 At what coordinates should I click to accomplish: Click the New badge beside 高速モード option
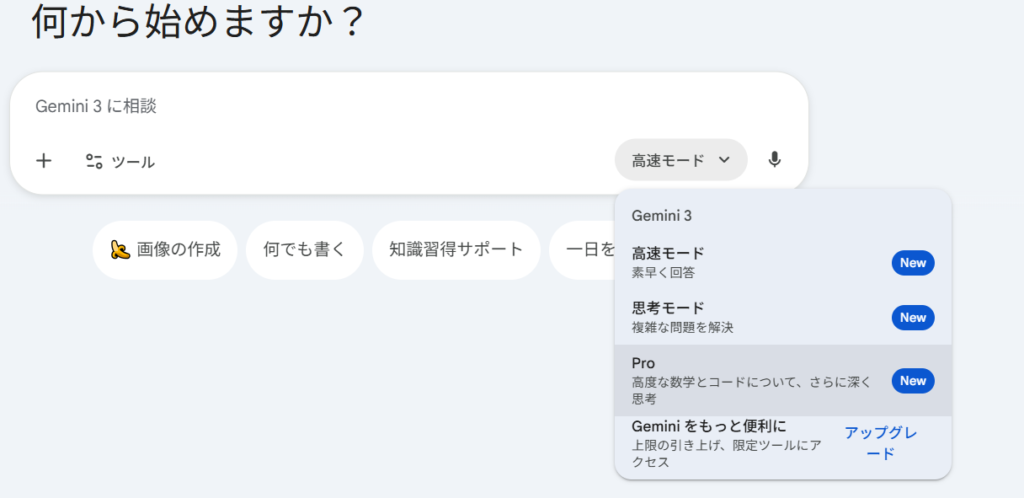click(x=912, y=263)
